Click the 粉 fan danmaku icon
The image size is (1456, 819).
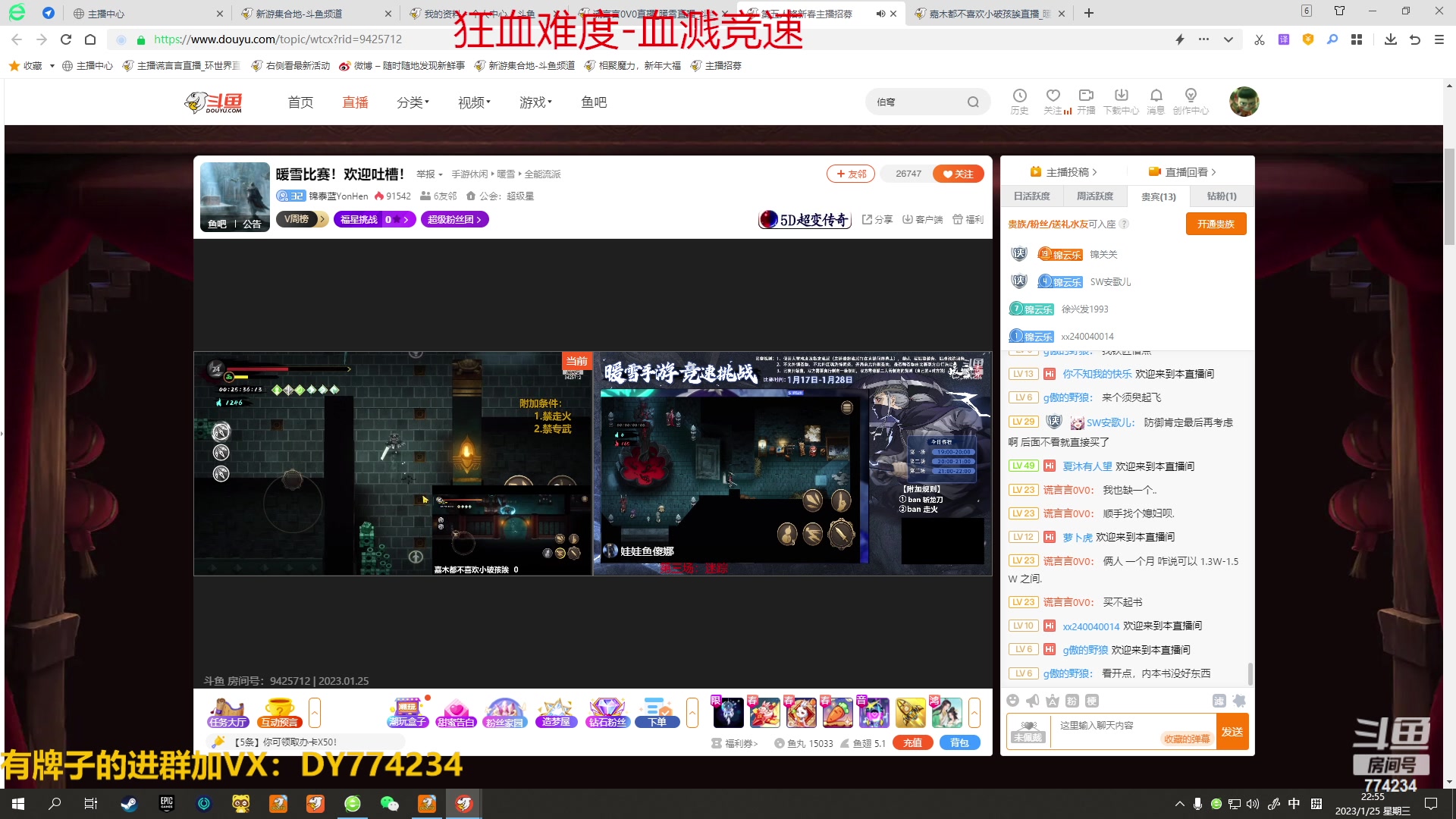[x=1072, y=701]
